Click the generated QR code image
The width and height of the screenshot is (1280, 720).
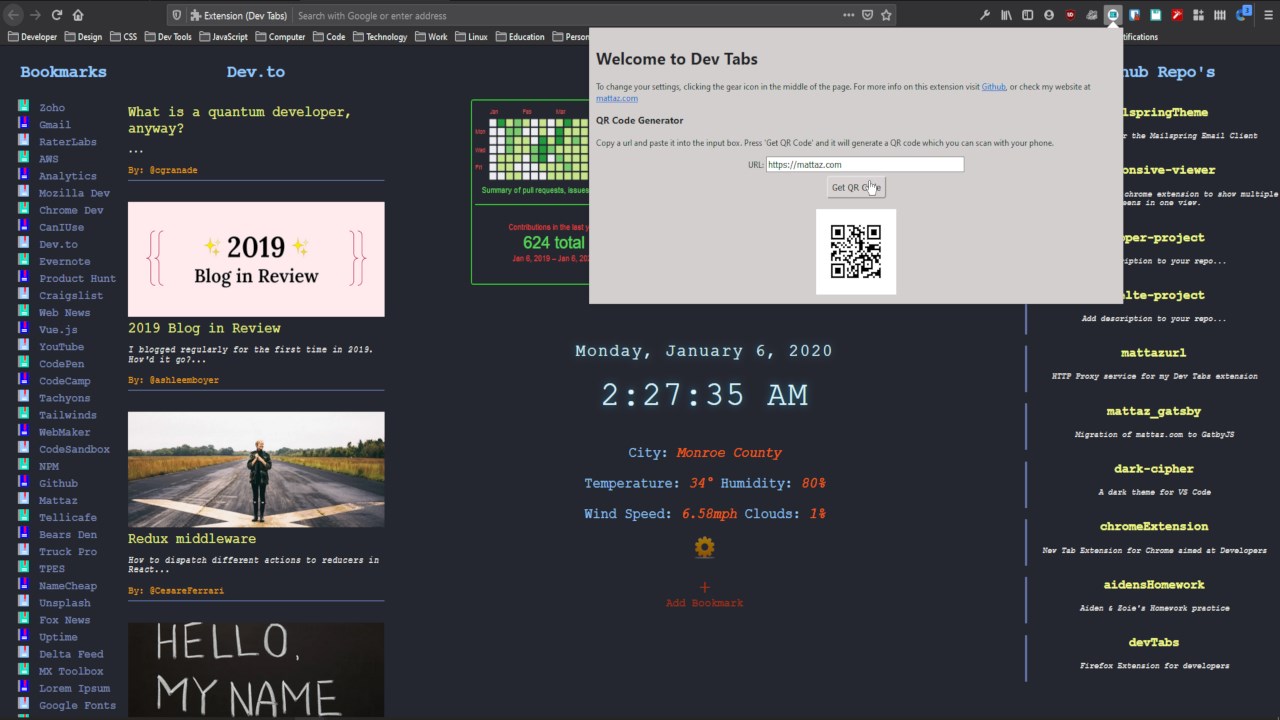pyautogui.click(x=856, y=252)
